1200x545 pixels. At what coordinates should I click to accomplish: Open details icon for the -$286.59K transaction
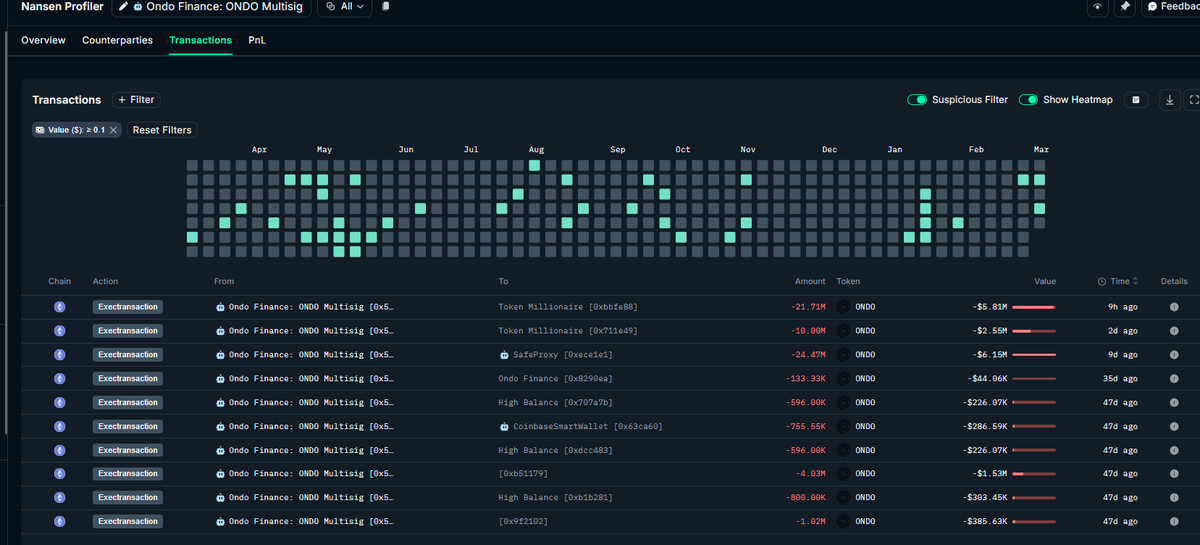(x=1174, y=426)
